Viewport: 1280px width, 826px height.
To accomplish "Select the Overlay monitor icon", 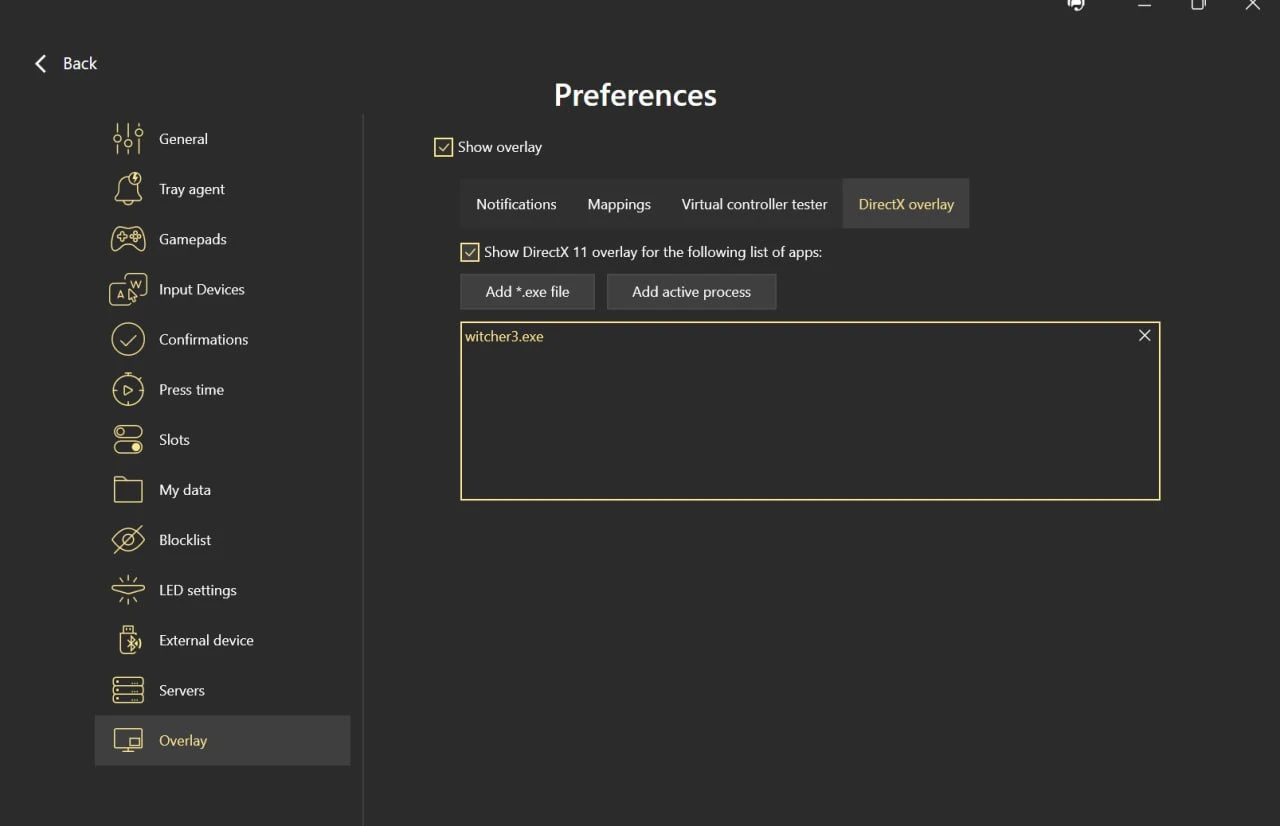I will [x=128, y=740].
